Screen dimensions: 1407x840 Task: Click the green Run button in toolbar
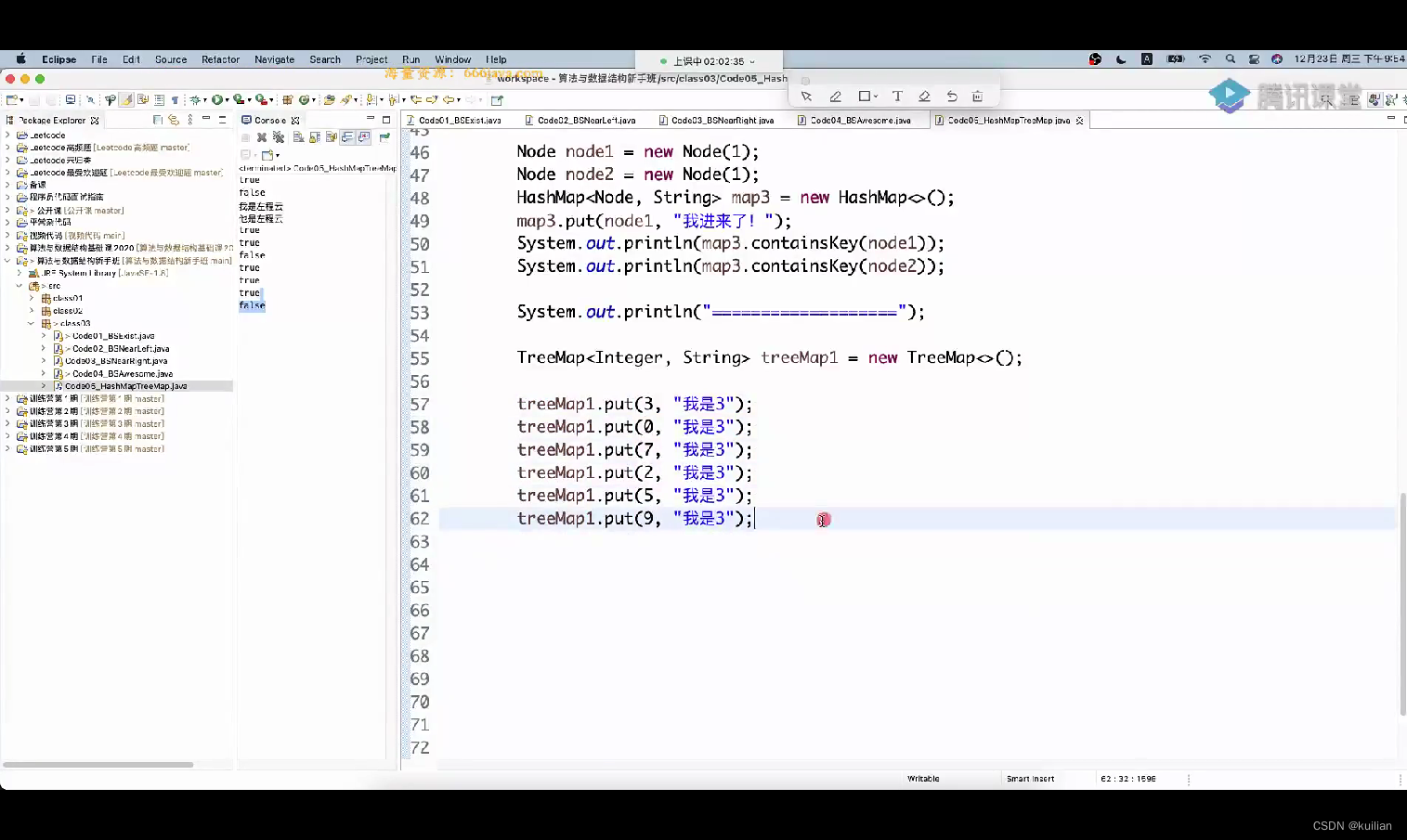[x=216, y=100]
